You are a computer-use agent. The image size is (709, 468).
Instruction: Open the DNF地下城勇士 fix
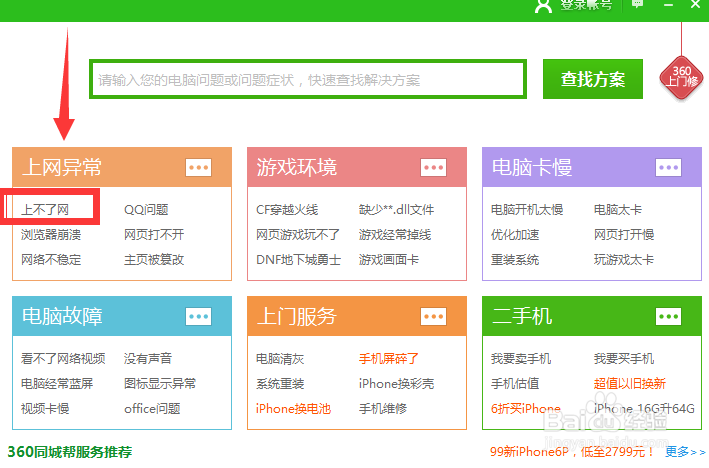tap(298, 260)
